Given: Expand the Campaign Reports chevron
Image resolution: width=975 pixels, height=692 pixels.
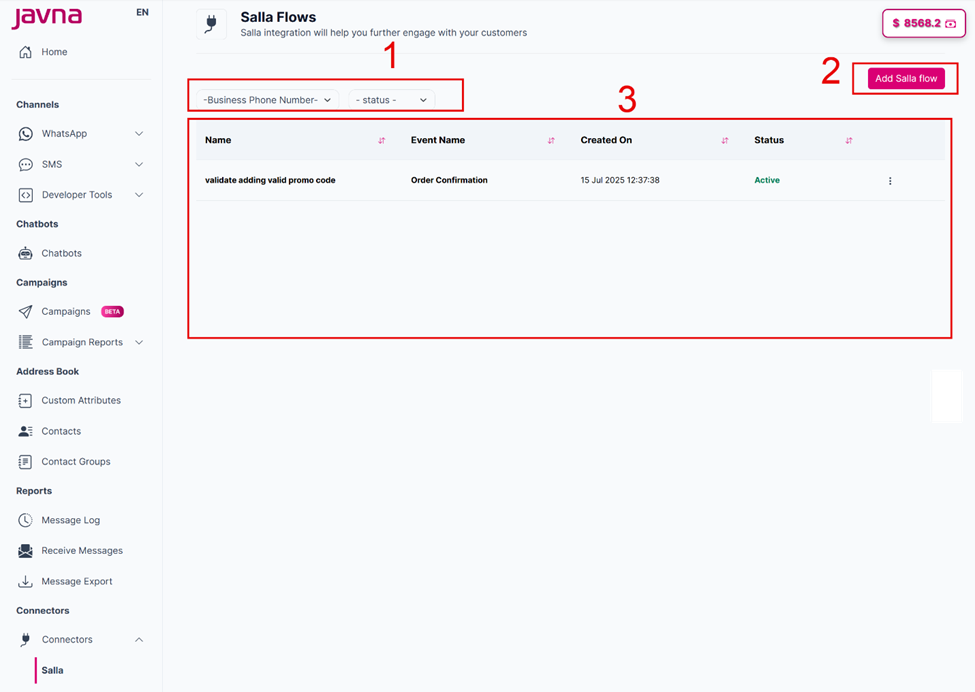Looking at the screenshot, I should click(x=139, y=343).
